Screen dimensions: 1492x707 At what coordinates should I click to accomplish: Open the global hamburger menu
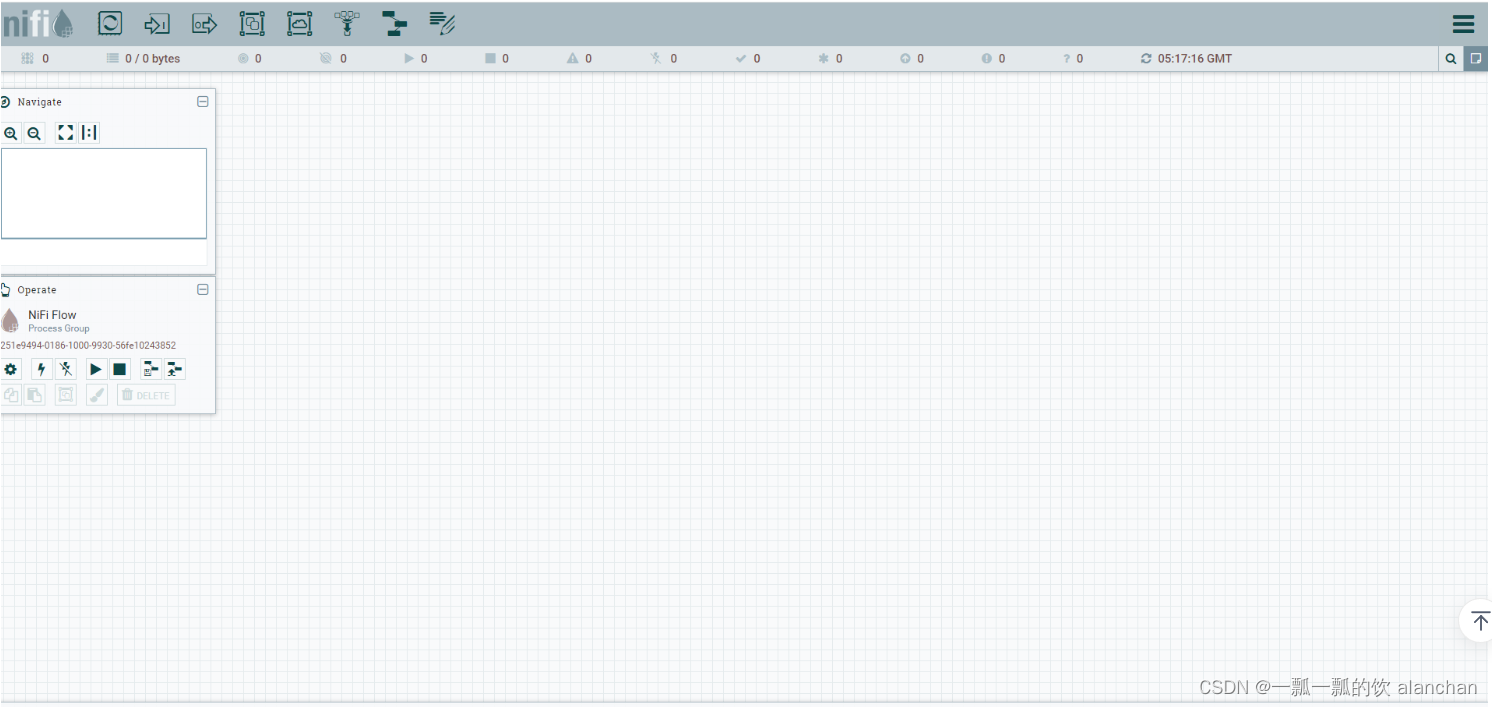pos(1464,24)
